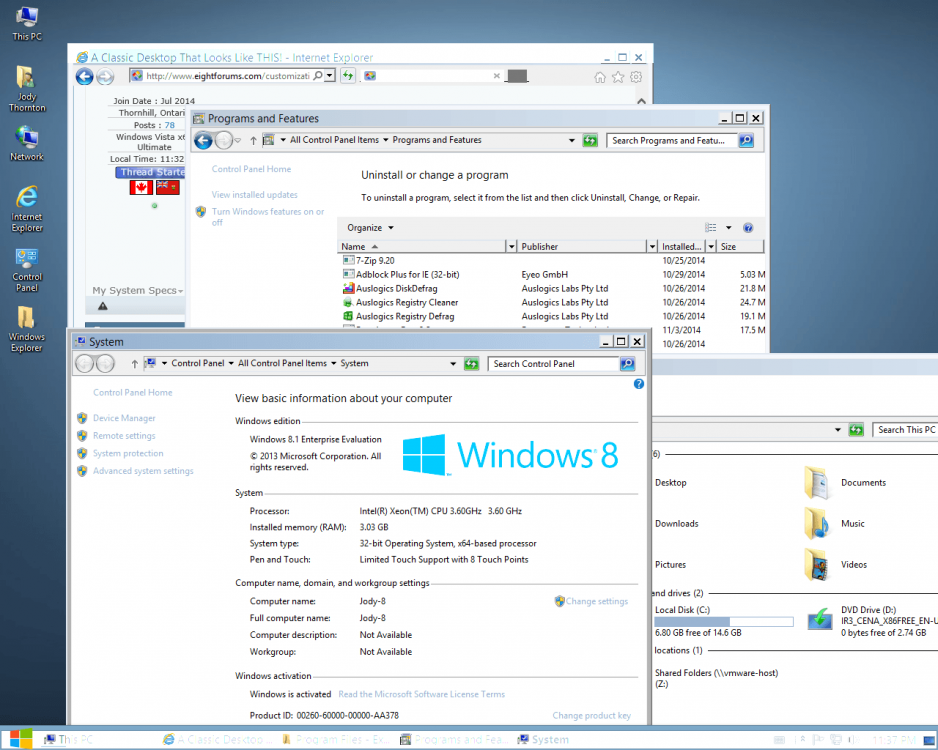The width and height of the screenshot is (938, 750).
Task: Open the Music folder in This PC
Action: (817, 523)
